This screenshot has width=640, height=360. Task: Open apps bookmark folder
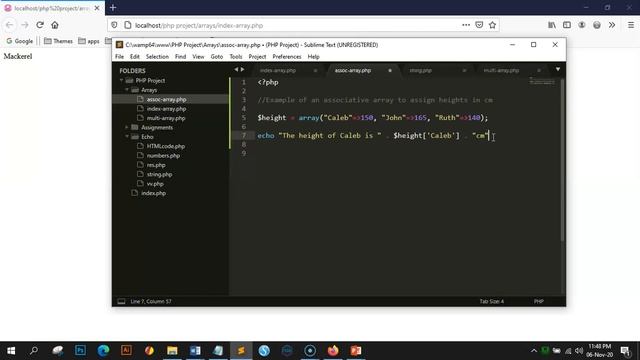[x=89, y=41]
